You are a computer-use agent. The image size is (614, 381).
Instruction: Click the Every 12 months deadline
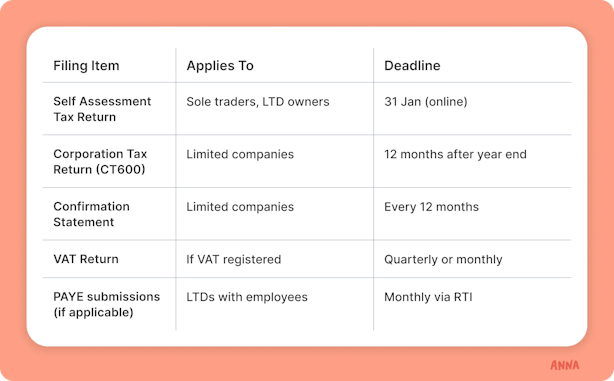click(431, 206)
